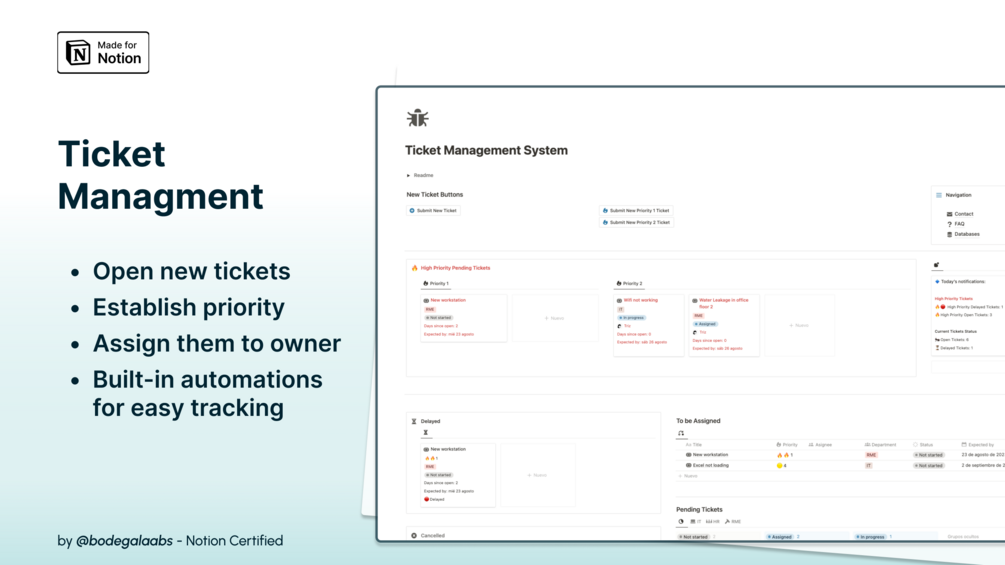Click the Expected by column header
Viewport: 1005px width, 565px height.
click(978, 445)
